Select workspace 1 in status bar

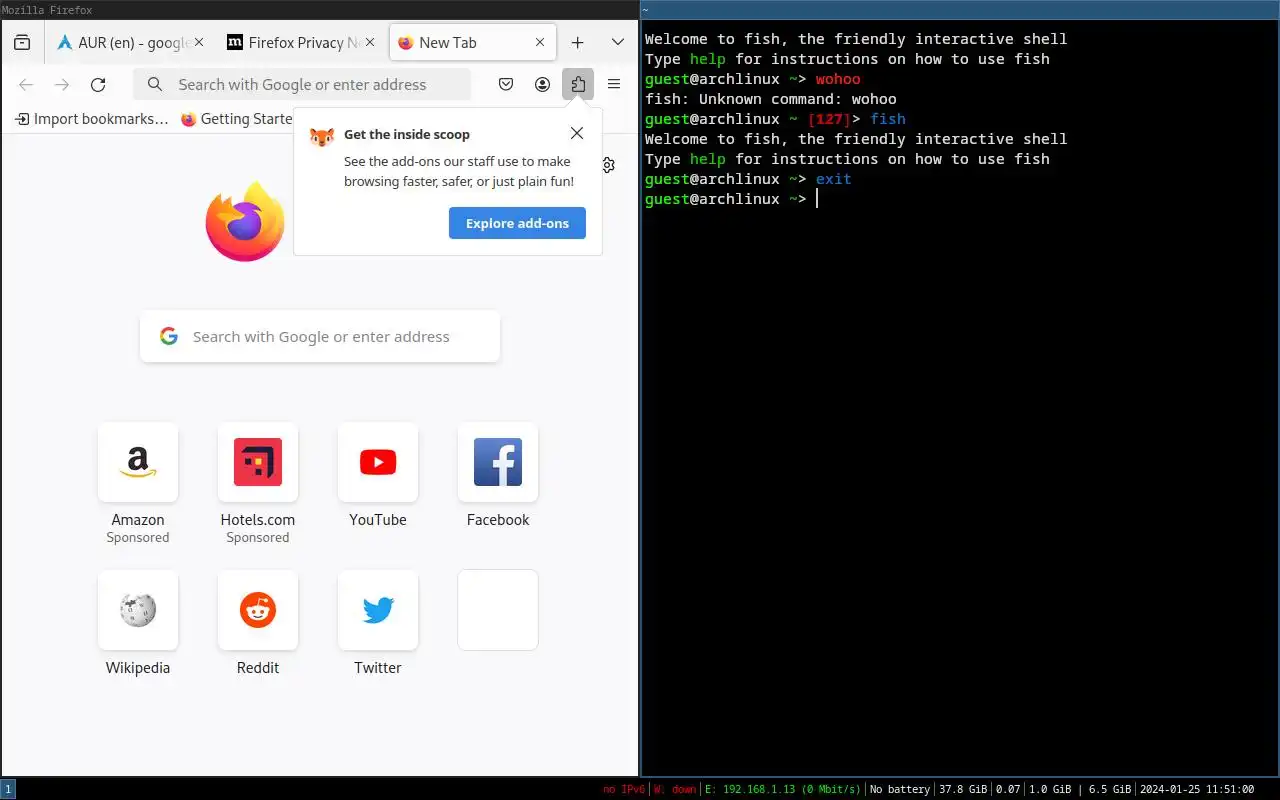click(8, 790)
